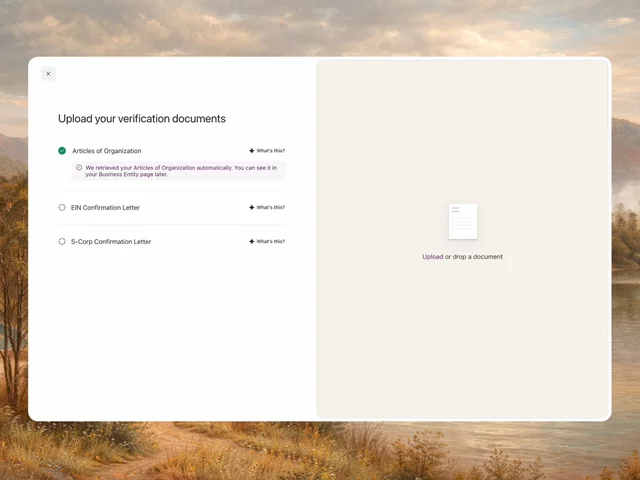Open "What's this?" for S-Corp Confirmation Letter
This screenshot has width=640, height=480.
pyautogui.click(x=267, y=241)
